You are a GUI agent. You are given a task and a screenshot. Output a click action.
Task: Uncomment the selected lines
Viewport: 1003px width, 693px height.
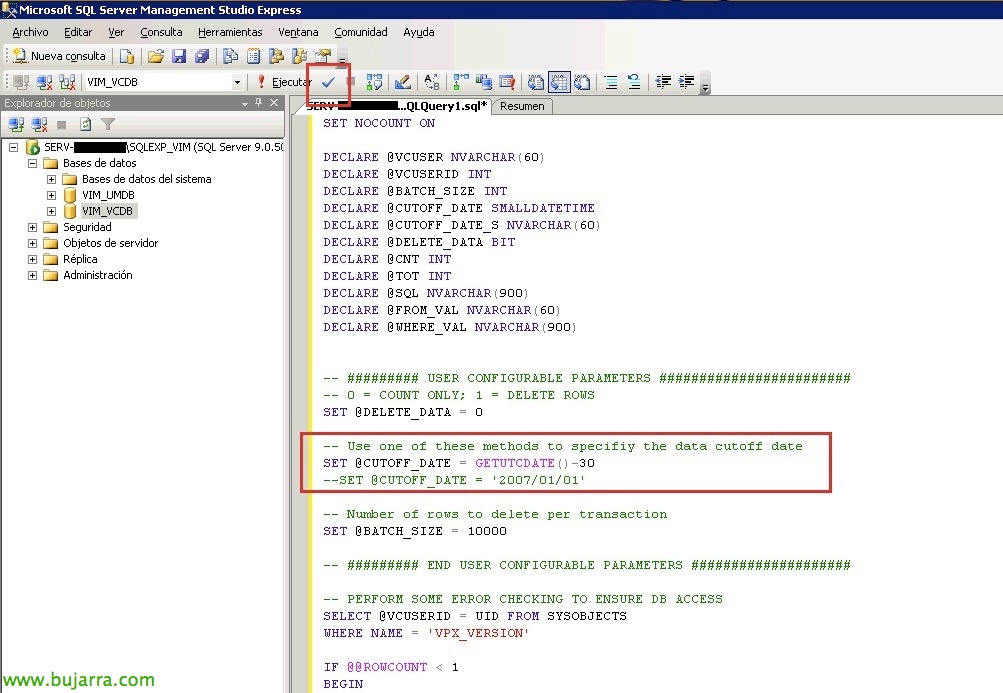(634, 82)
